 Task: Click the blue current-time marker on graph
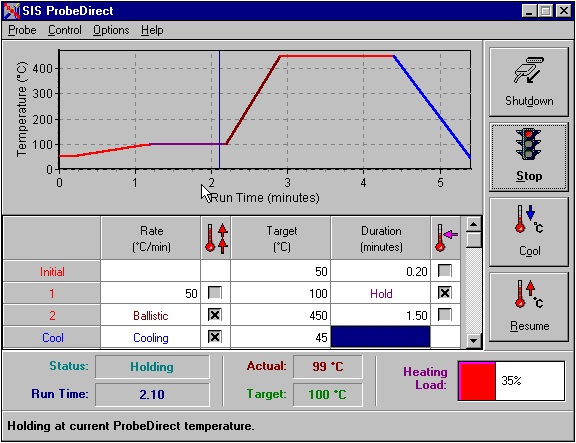pos(219,110)
